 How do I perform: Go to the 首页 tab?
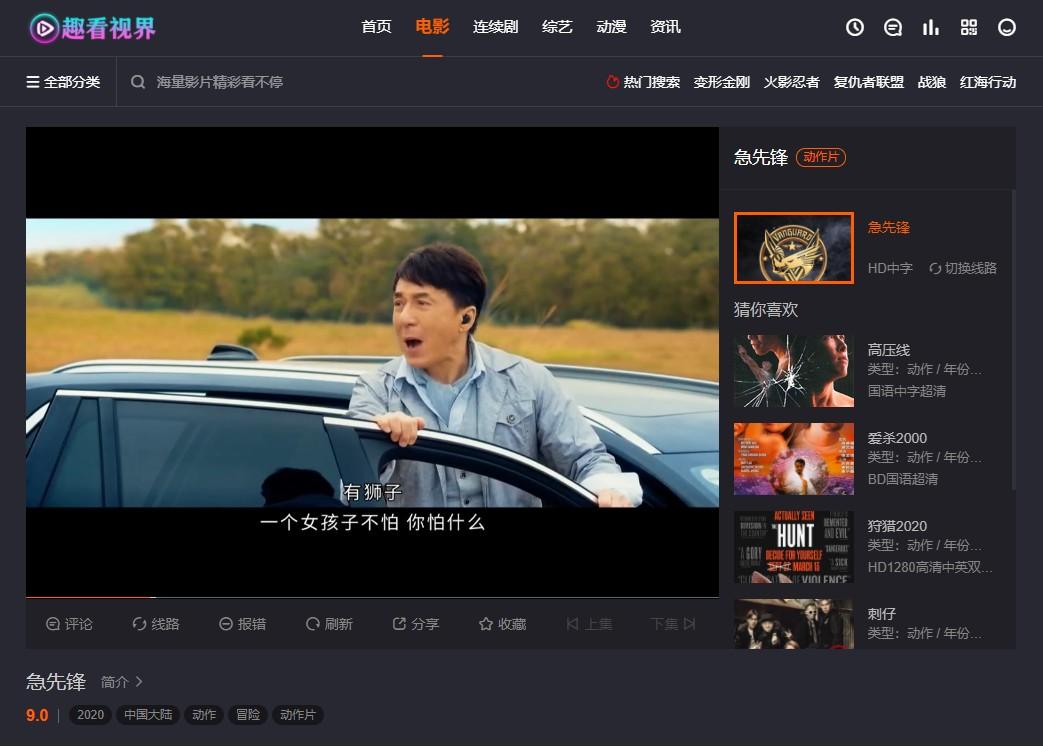[x=376, y=27]
